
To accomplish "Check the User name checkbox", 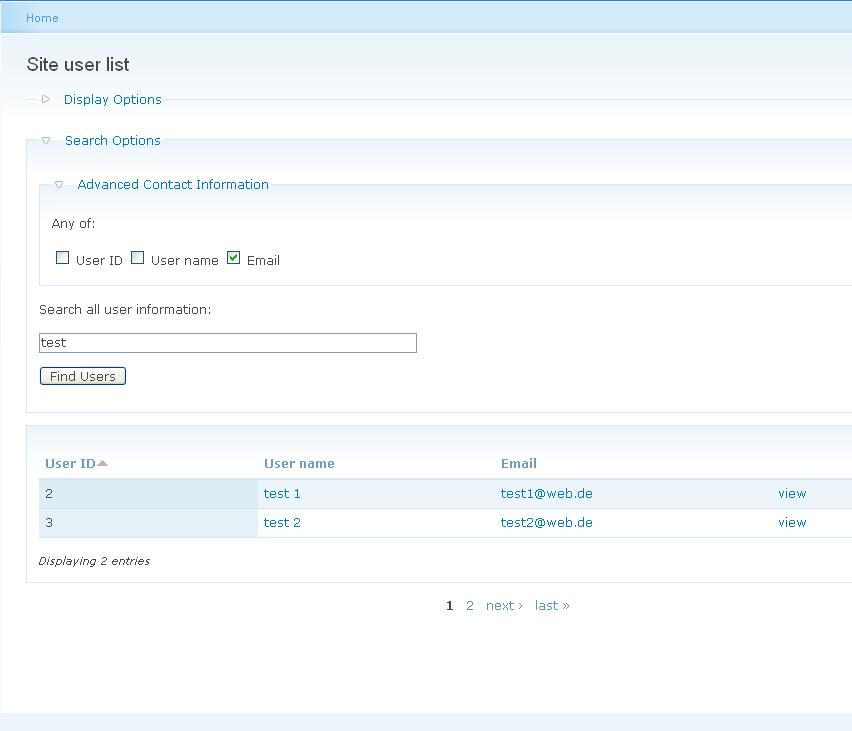I will (138, 258).
